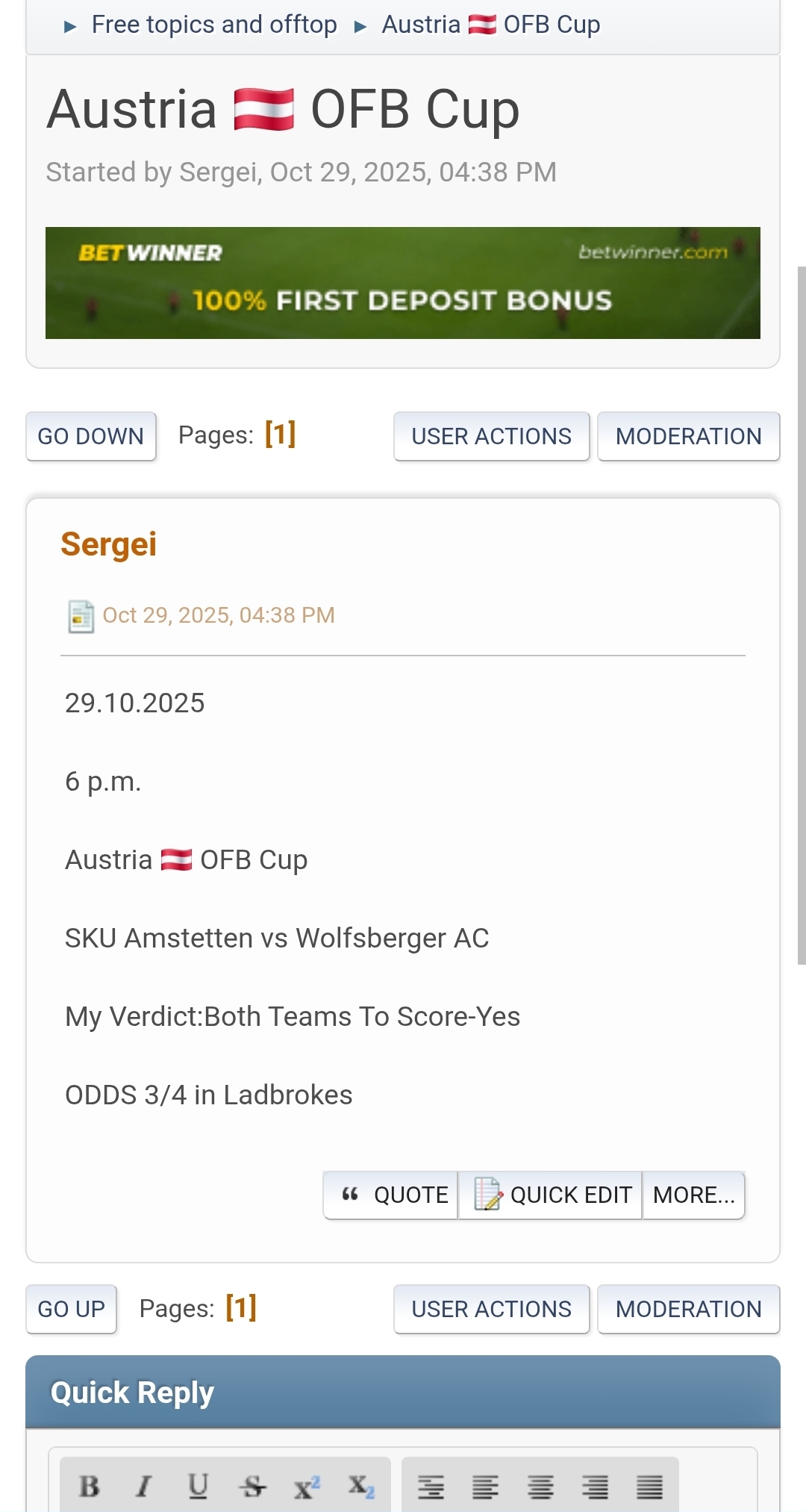This screenshot has width=806, height=1512.
Task: Open the Betwinner deposit bonus banner
Action: (x=403, y=283)
